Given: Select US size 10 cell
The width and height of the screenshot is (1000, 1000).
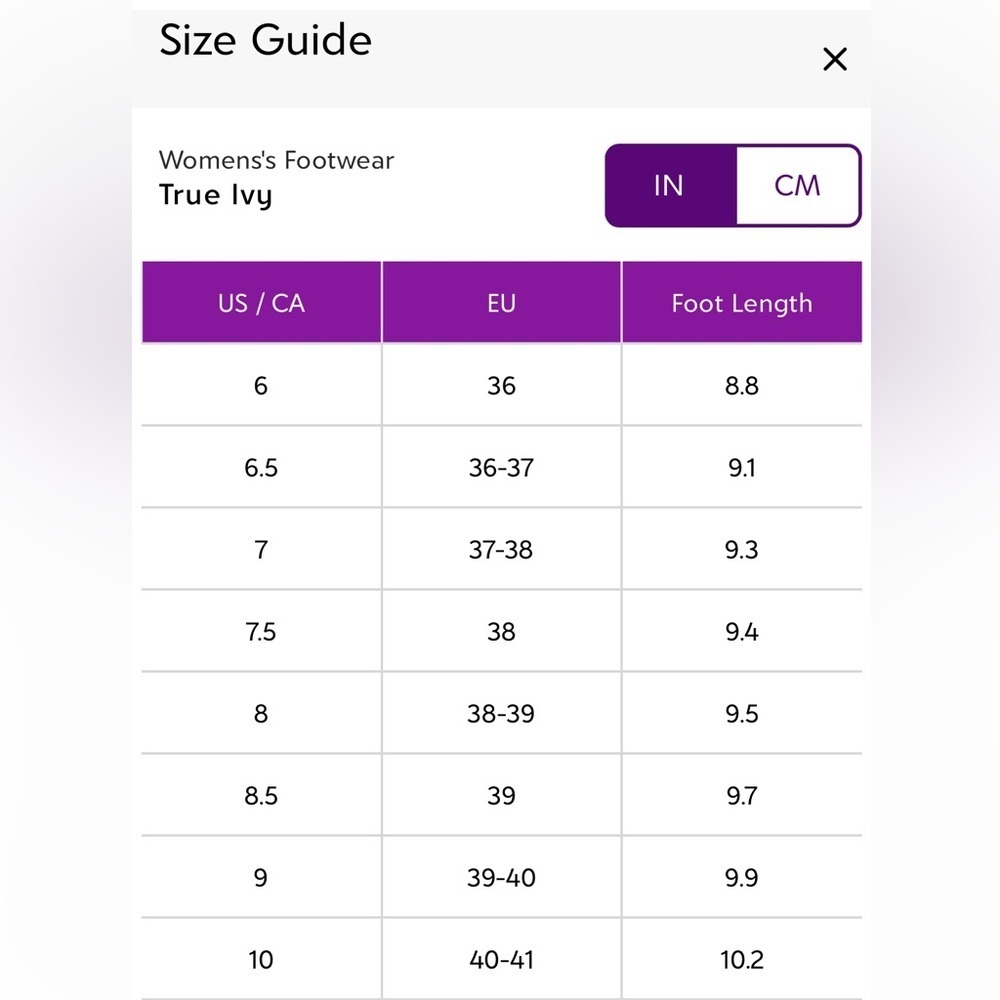Looking at the screenshot, I should [x=261, y=960].
